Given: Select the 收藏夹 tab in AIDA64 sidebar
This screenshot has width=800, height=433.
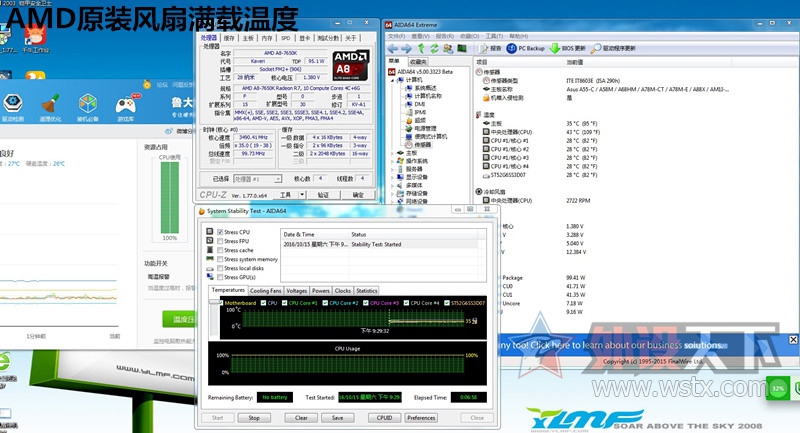Looking at the screenshot, I should (418, 62).
